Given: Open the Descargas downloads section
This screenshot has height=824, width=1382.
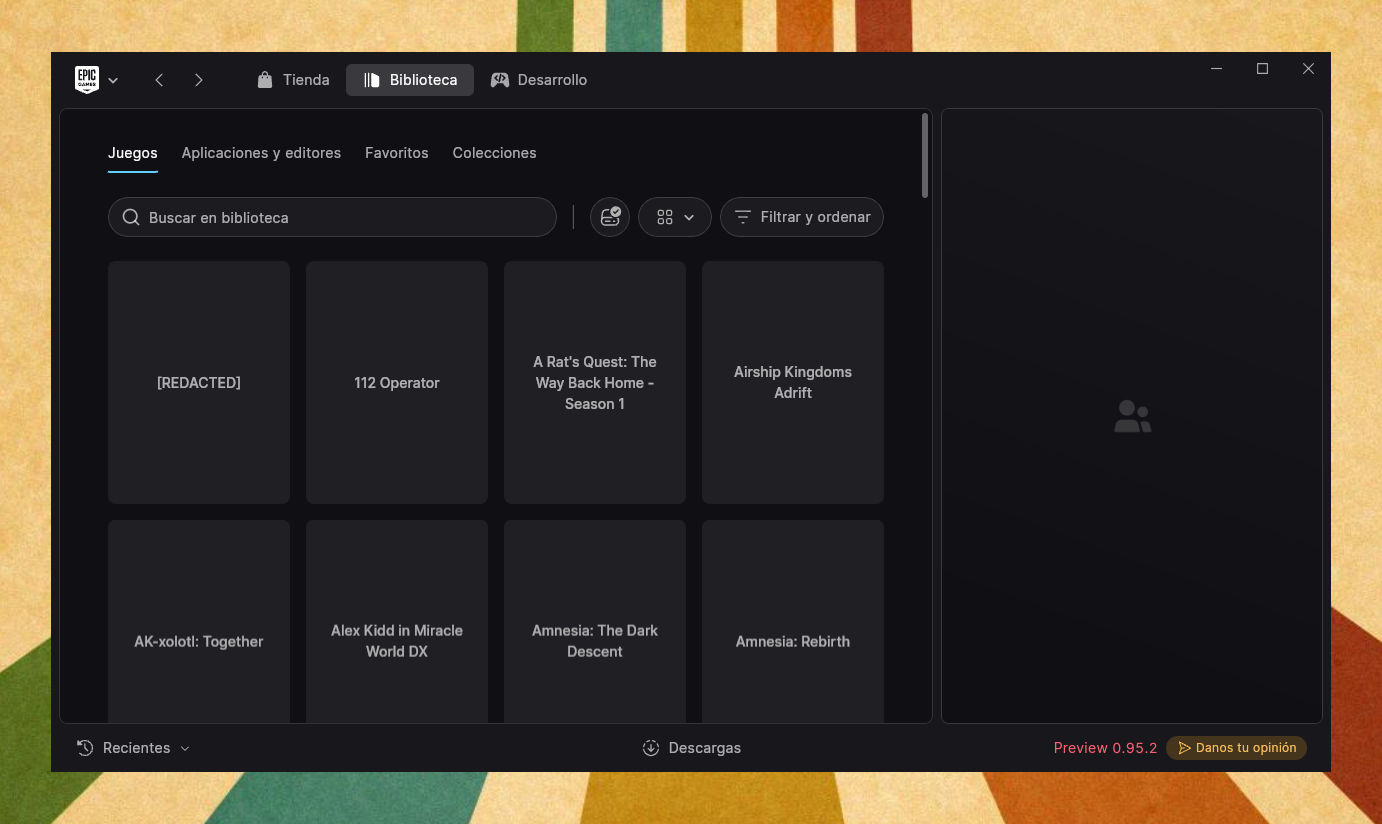Looking at the screenshot, I should coord(691,748).
